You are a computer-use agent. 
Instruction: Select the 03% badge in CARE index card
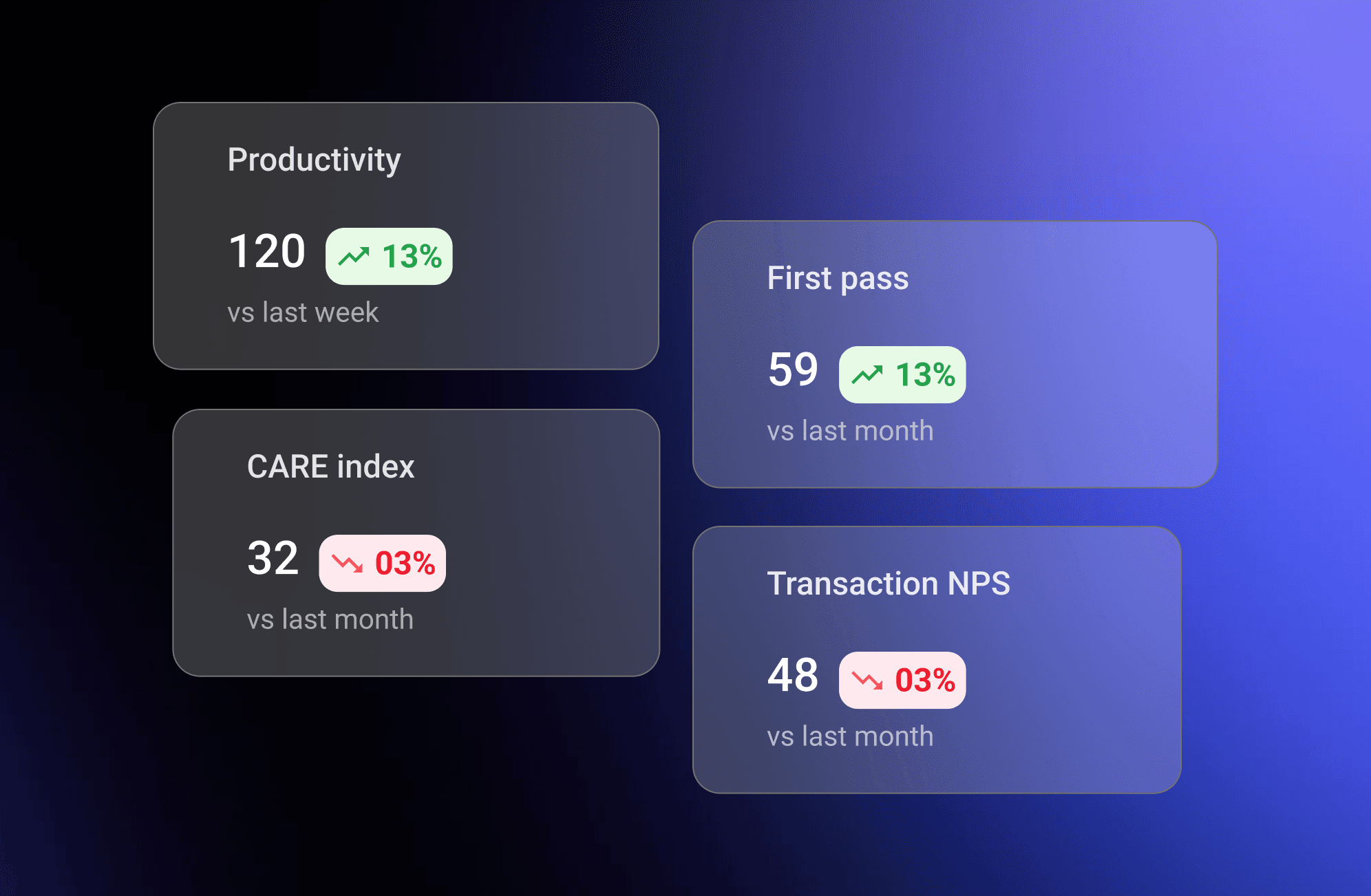coord(382,564)
